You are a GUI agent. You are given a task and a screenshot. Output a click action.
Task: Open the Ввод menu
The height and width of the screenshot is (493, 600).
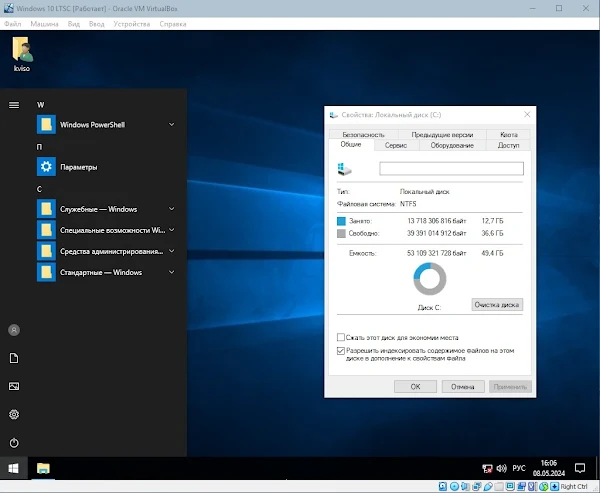(x=96, y=24)
